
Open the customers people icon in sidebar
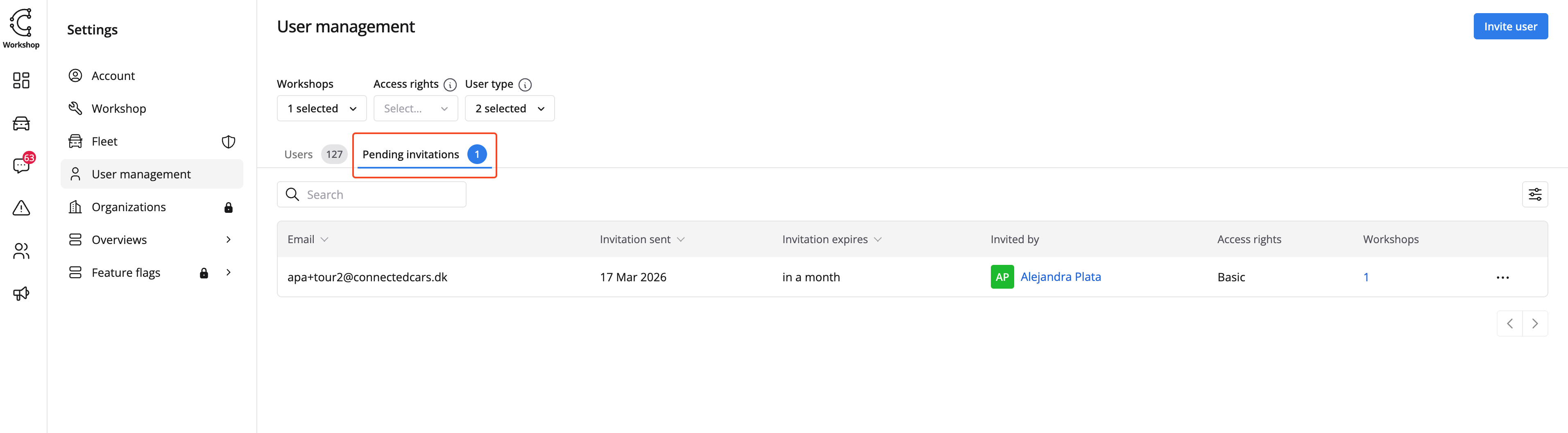click(x=21, y=251)
